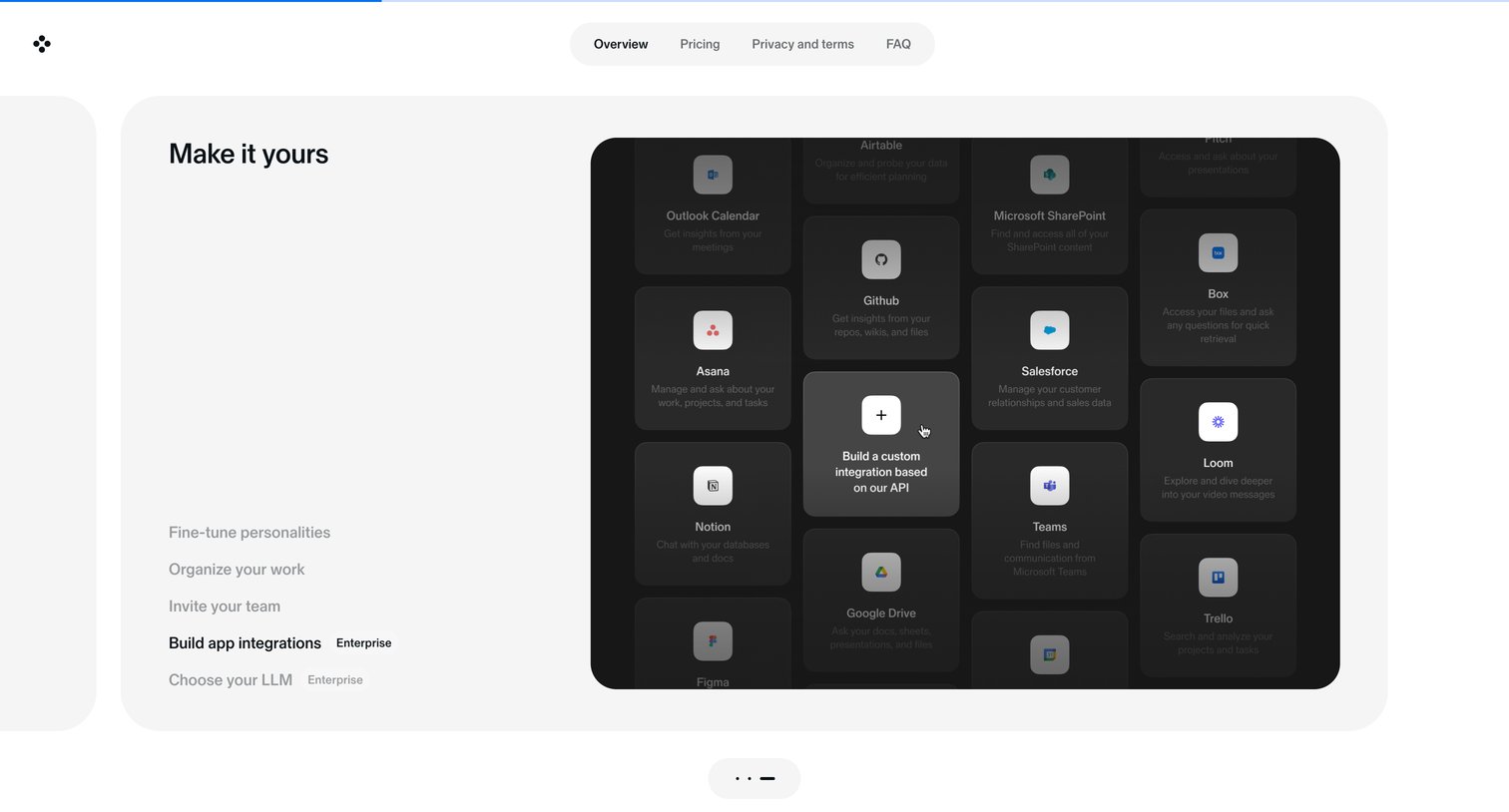Select Choose your LLM feature
The height and width of the screenshot is (812, 1509).
(x=231, y=680)
